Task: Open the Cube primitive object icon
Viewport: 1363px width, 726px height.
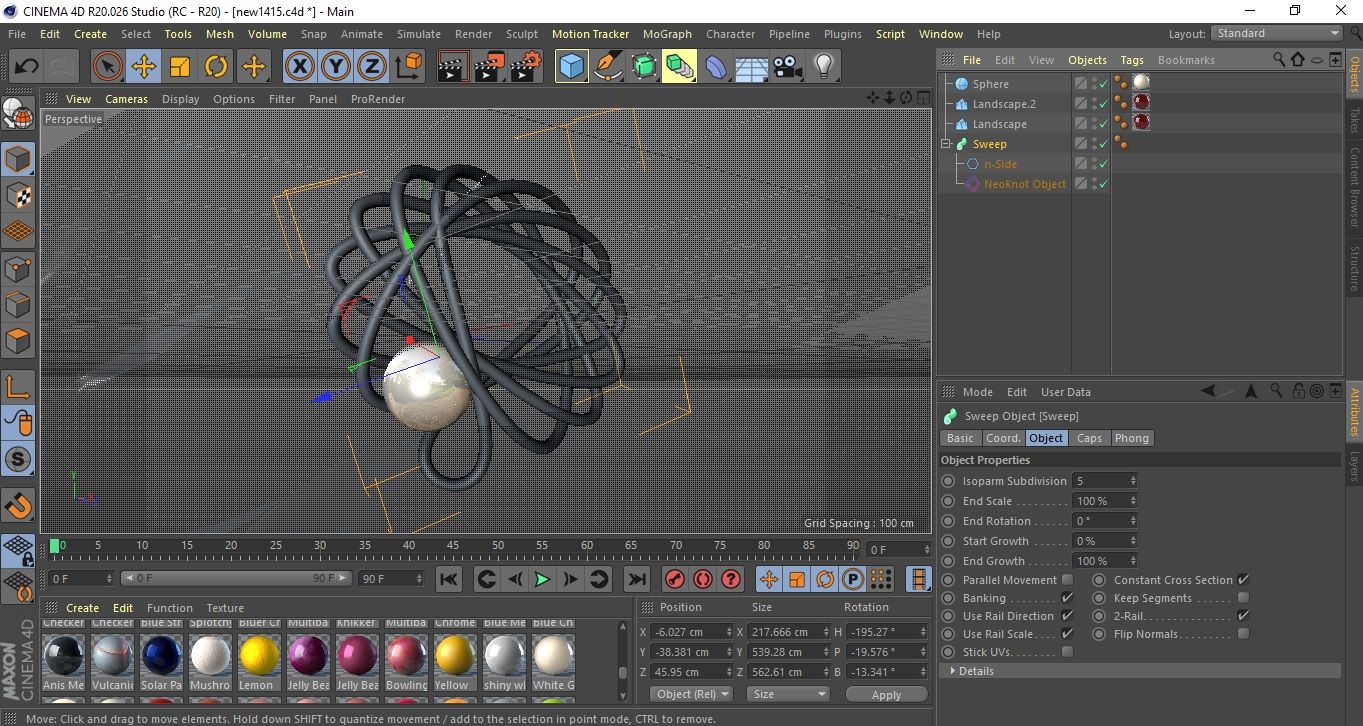Action: coord(571,67)
